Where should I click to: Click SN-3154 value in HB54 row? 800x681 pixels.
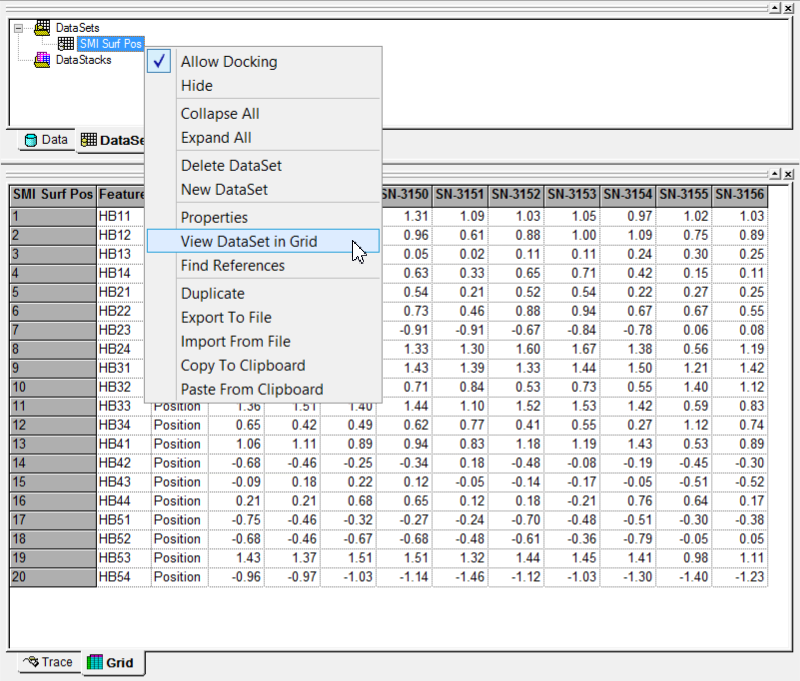pos(628,577)
